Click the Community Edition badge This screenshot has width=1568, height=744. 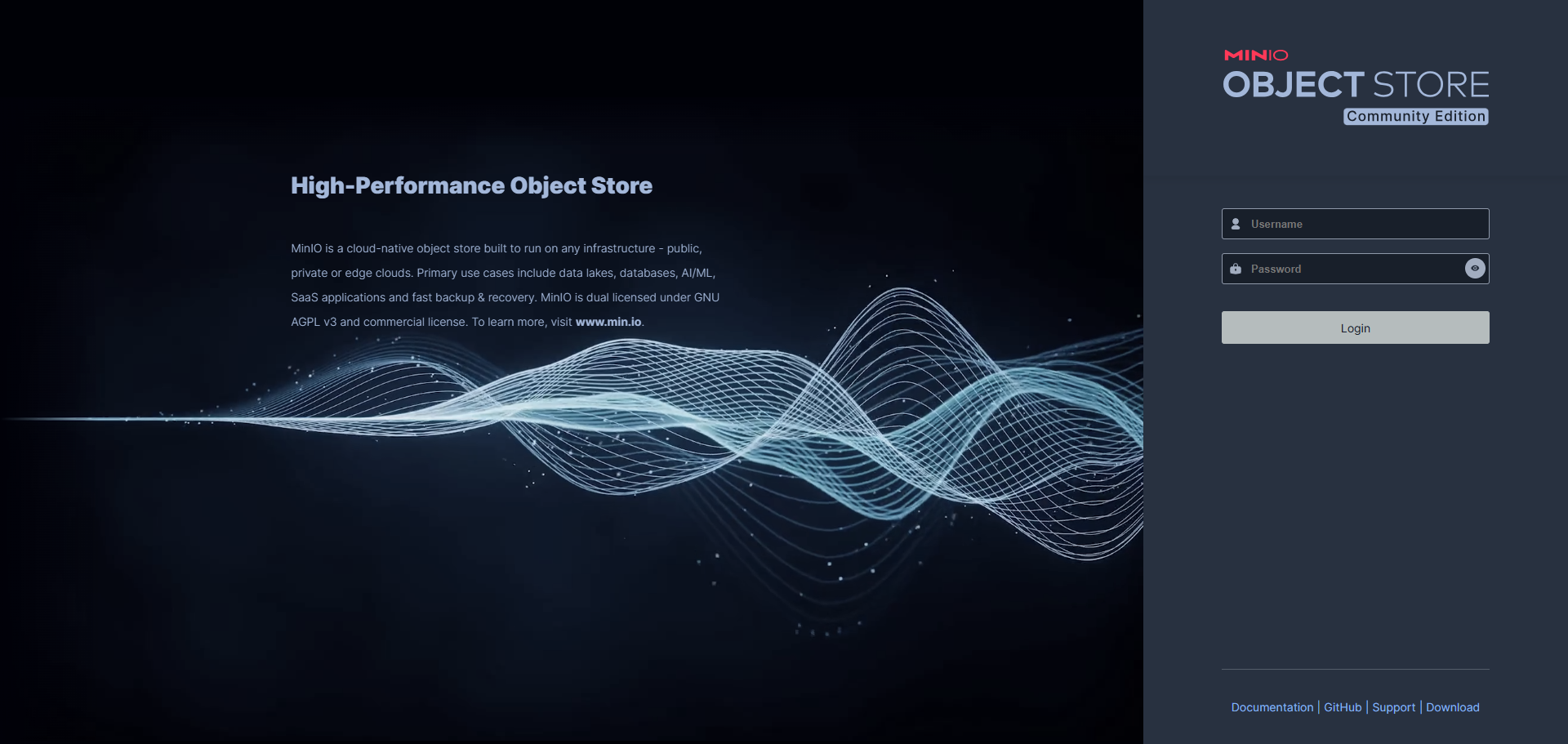tap(1416, 116)
